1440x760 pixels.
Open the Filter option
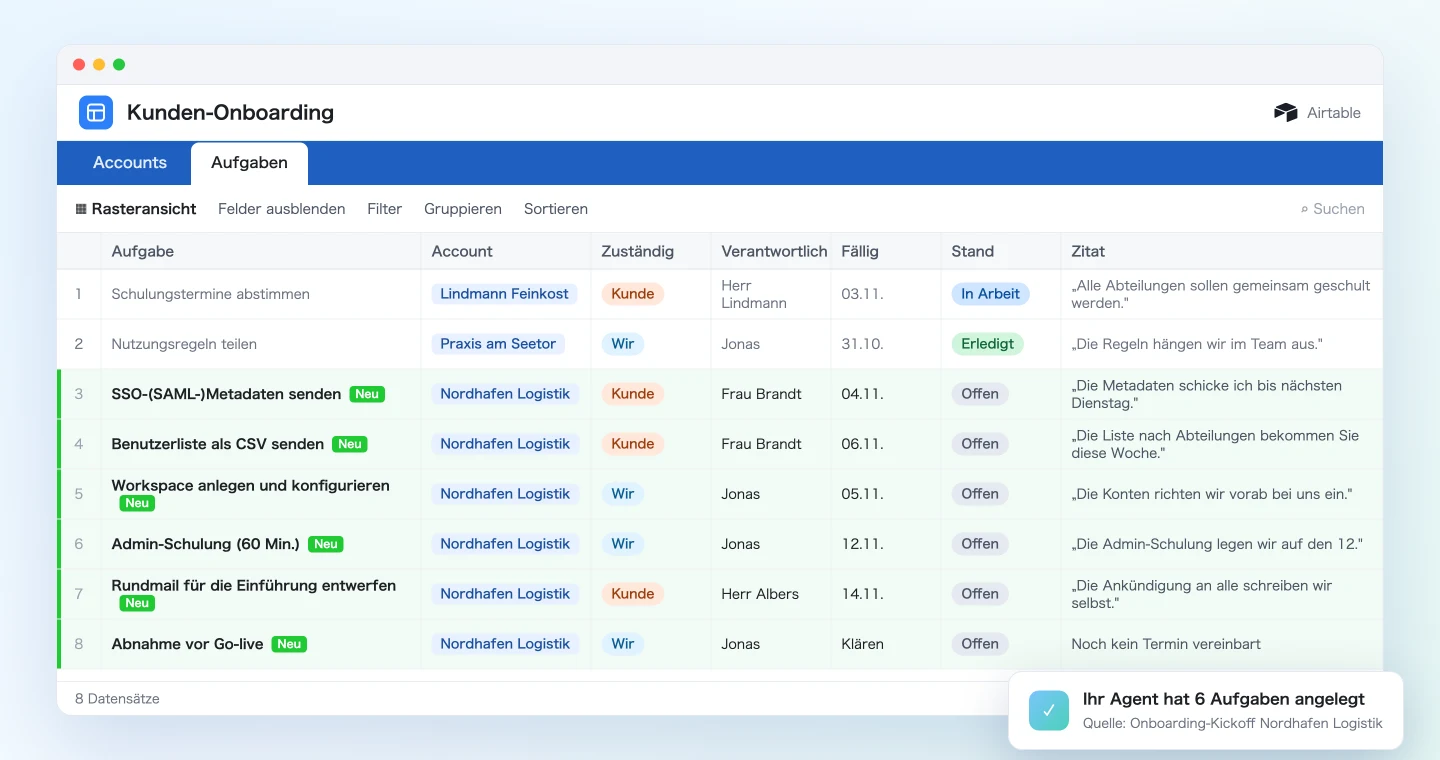click(x=385, y=209)
